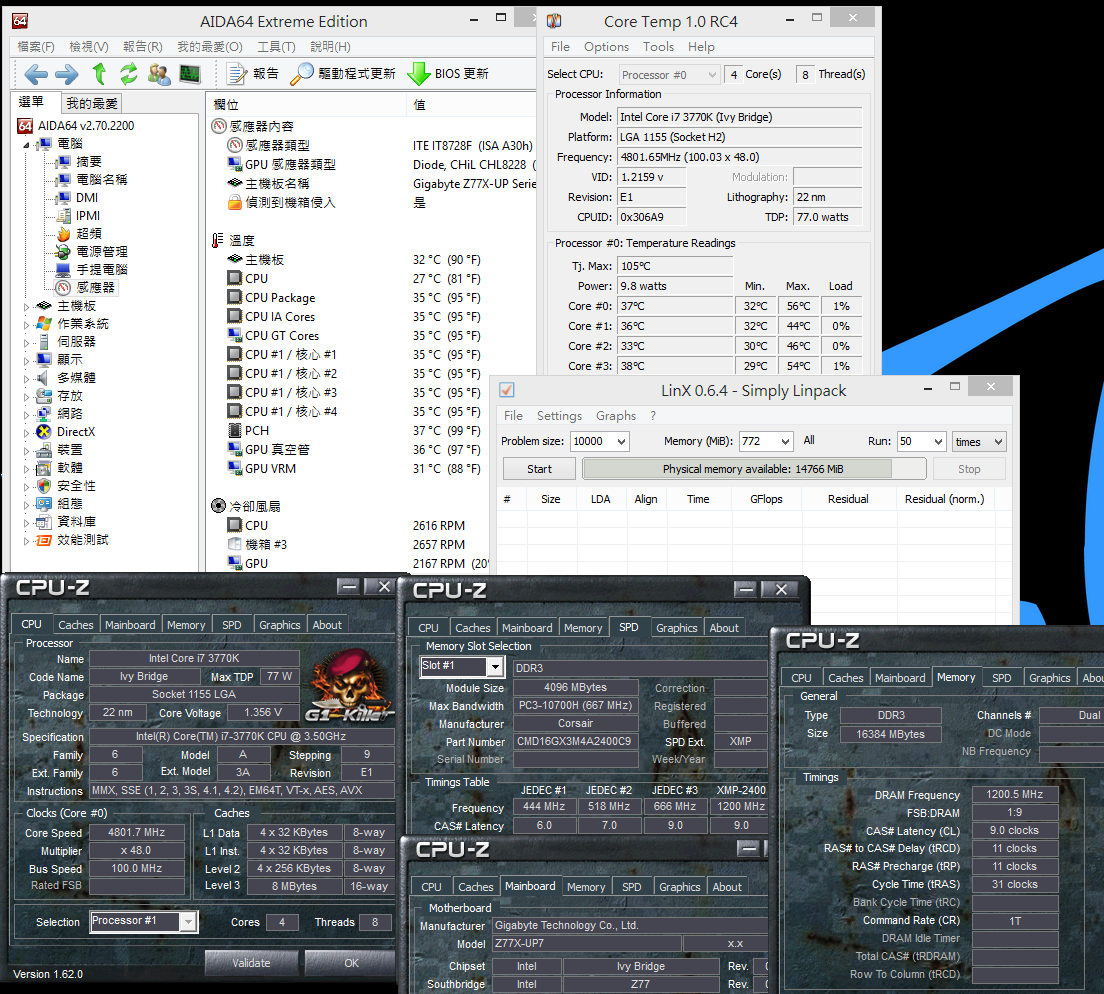1104x994 pixels.
Task: Click the CPU-Z Validate button
Action: click(251, 962)
